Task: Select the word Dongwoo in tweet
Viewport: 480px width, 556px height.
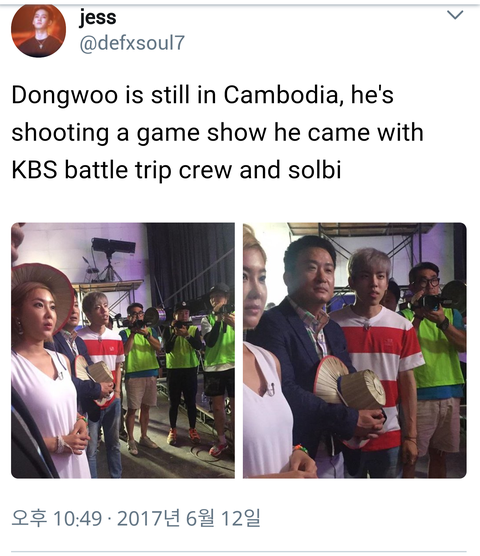Action: 65,96
